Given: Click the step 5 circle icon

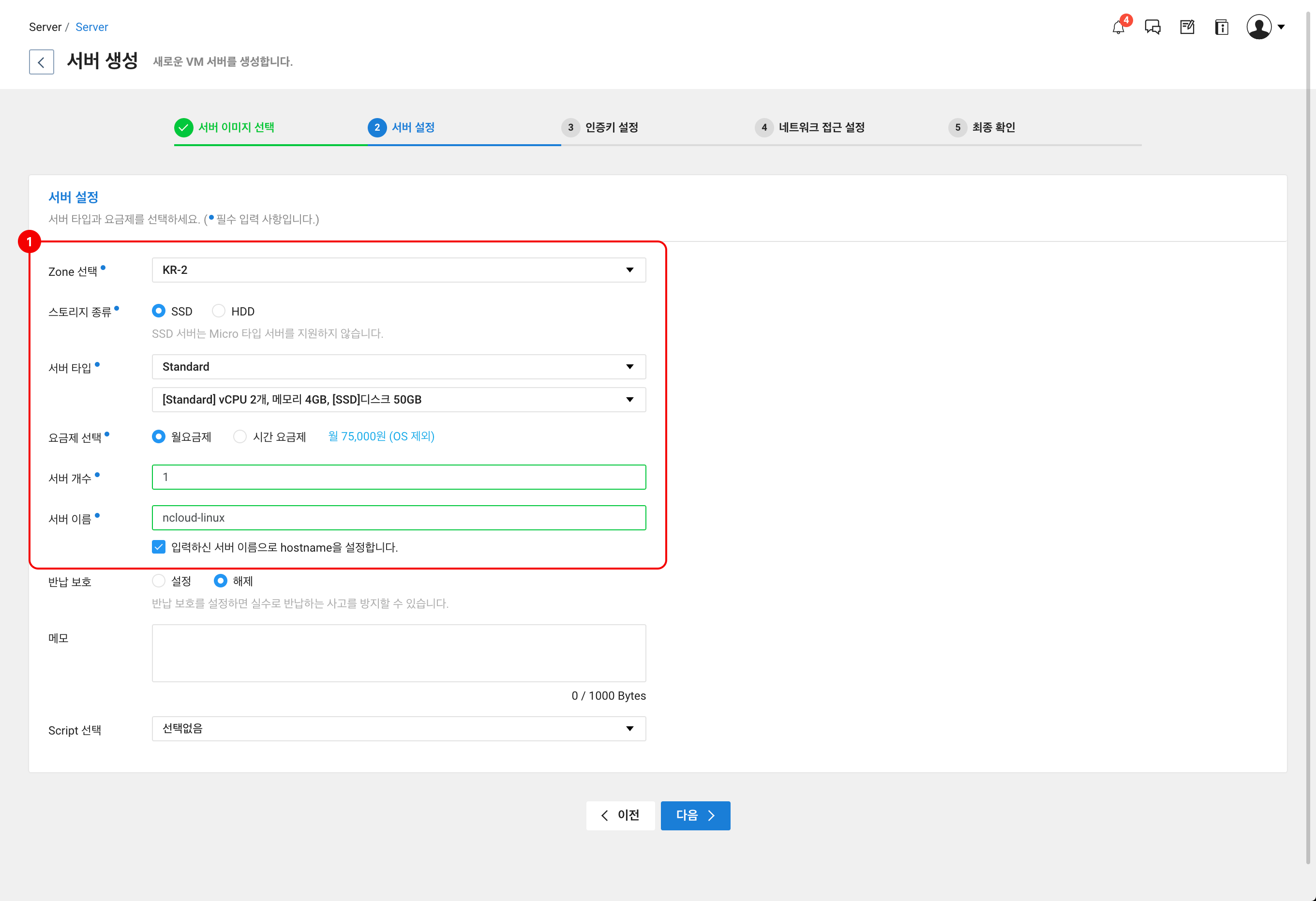Looking at the screenshot, I should click(957, 127).
